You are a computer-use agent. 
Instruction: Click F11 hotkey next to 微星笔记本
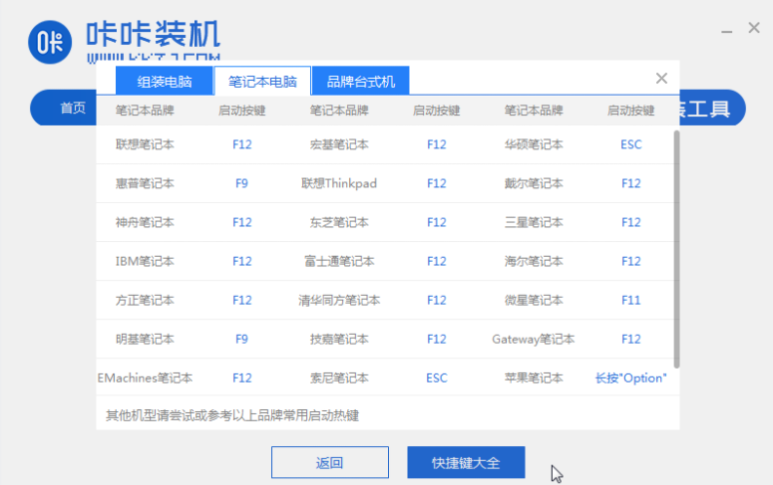coord(631,300)
